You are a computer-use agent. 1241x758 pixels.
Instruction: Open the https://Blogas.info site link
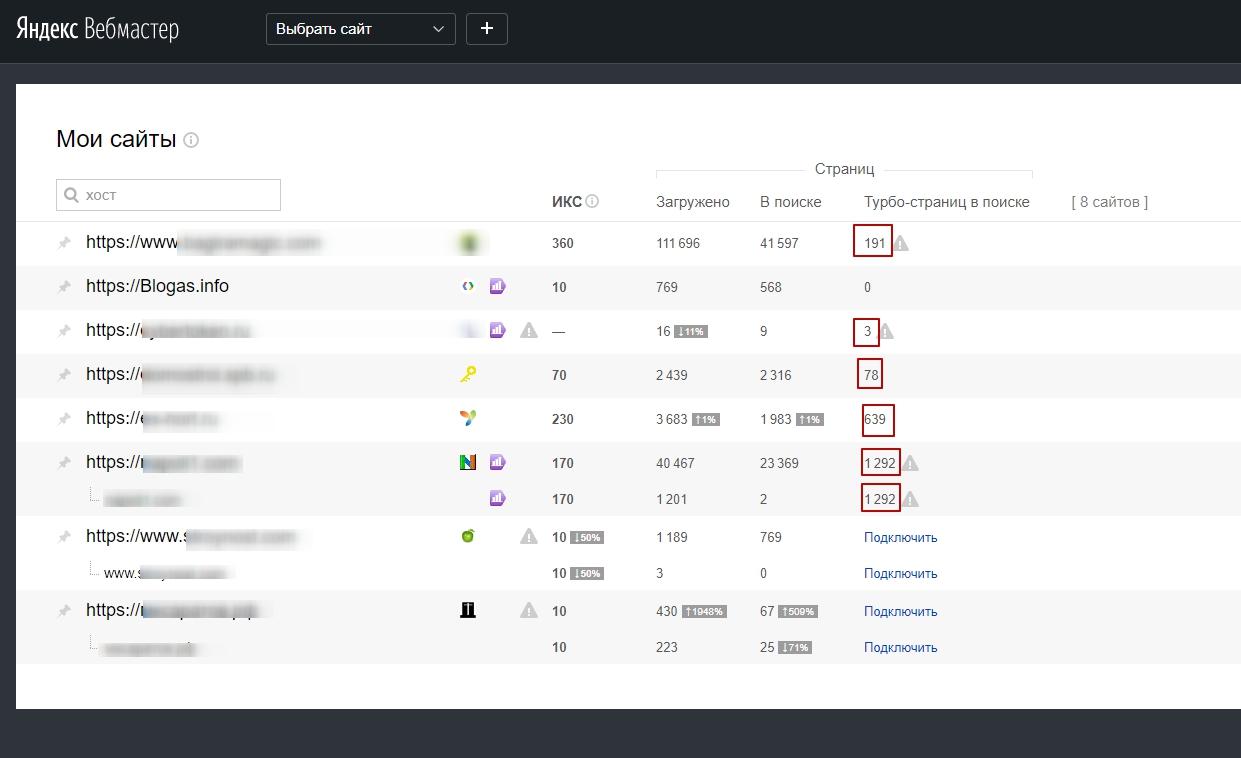157,286
